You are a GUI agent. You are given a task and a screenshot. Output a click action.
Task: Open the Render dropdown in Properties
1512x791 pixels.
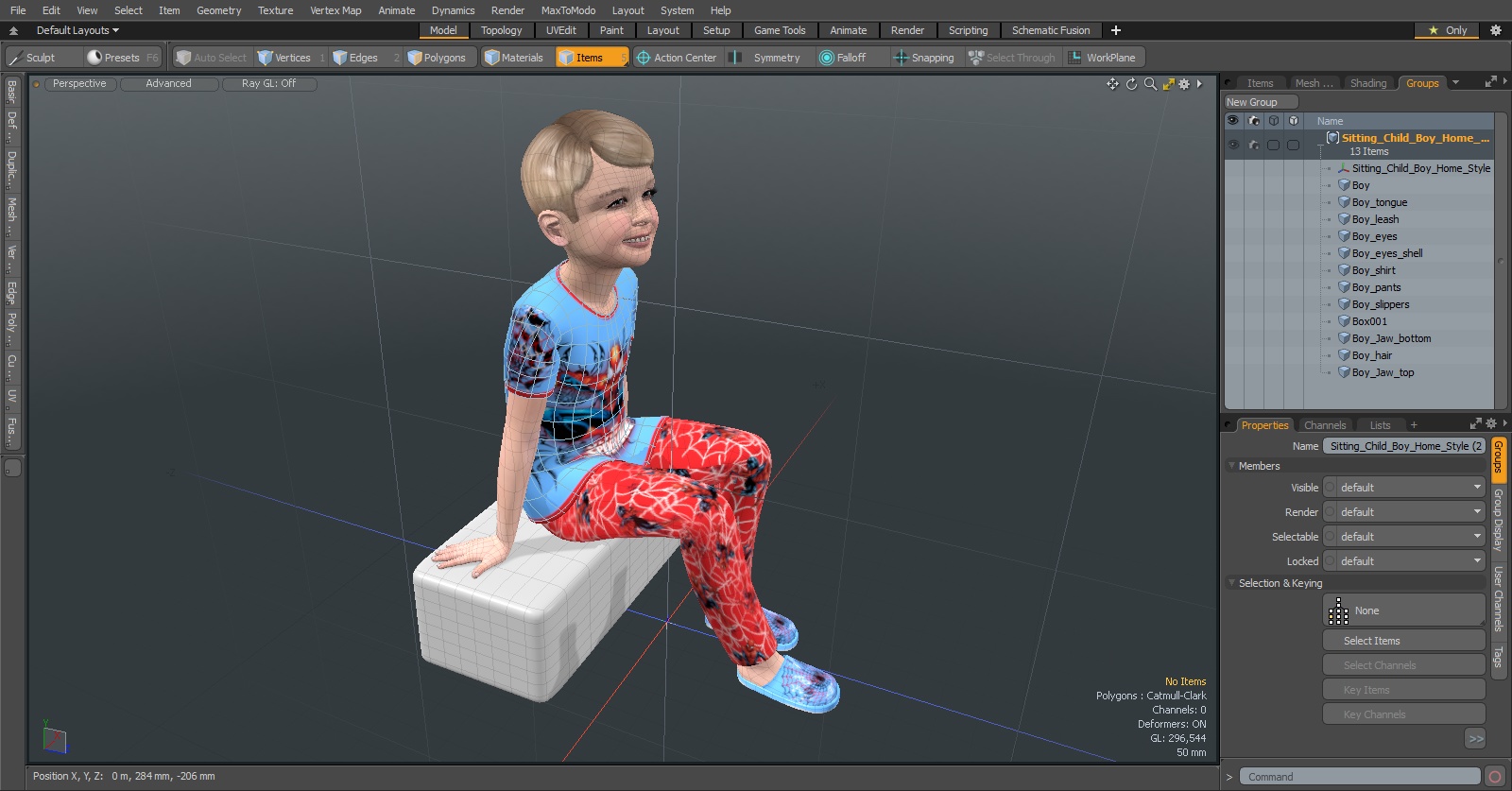pos(1404,512)
